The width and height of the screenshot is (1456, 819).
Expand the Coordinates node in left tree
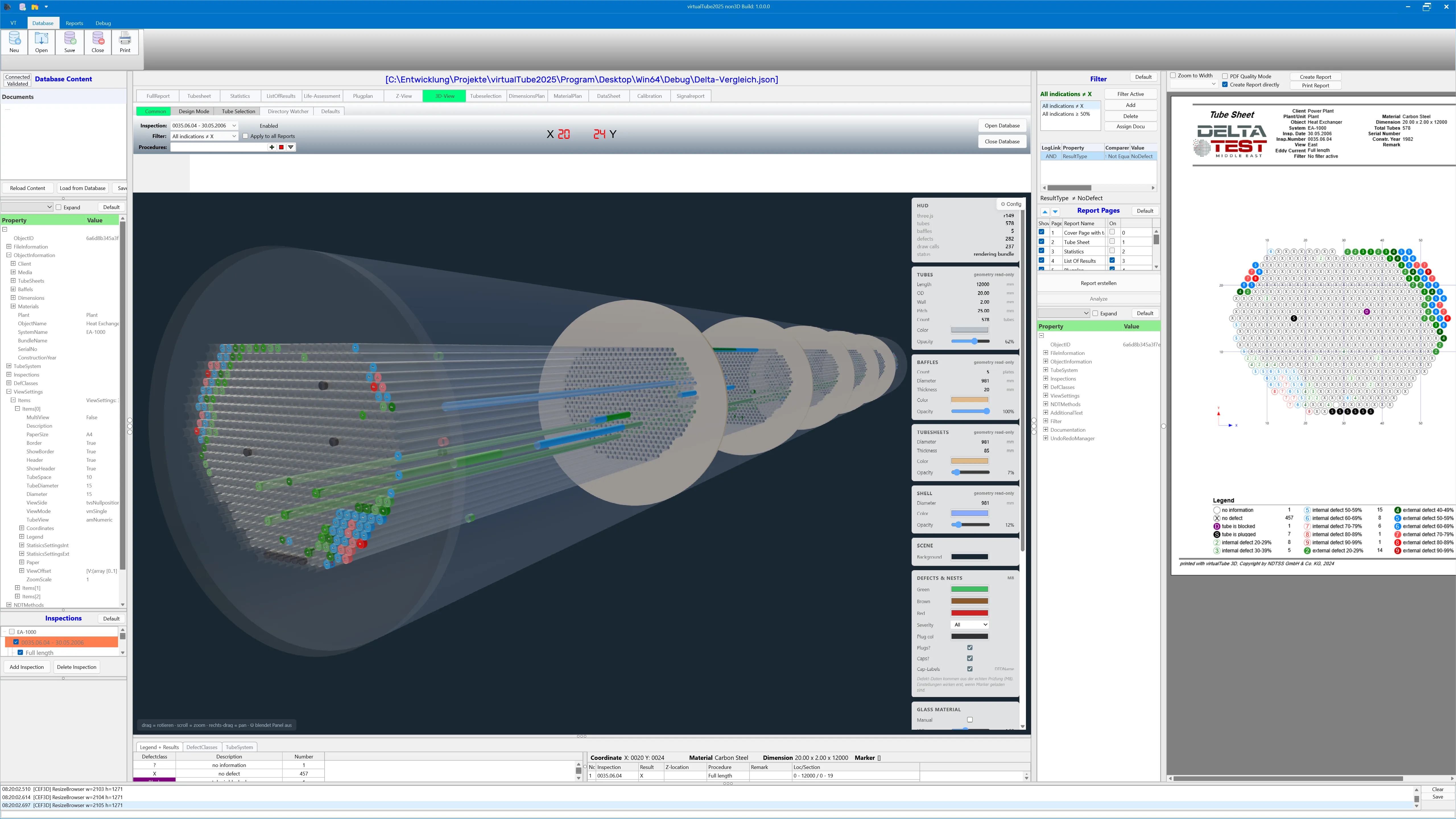[22, 528]
